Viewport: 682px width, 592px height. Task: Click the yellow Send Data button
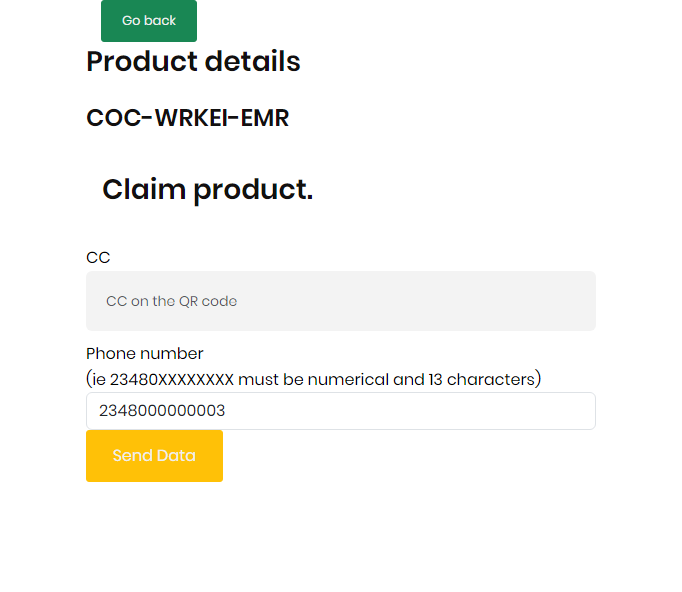(x=154, y=456)
